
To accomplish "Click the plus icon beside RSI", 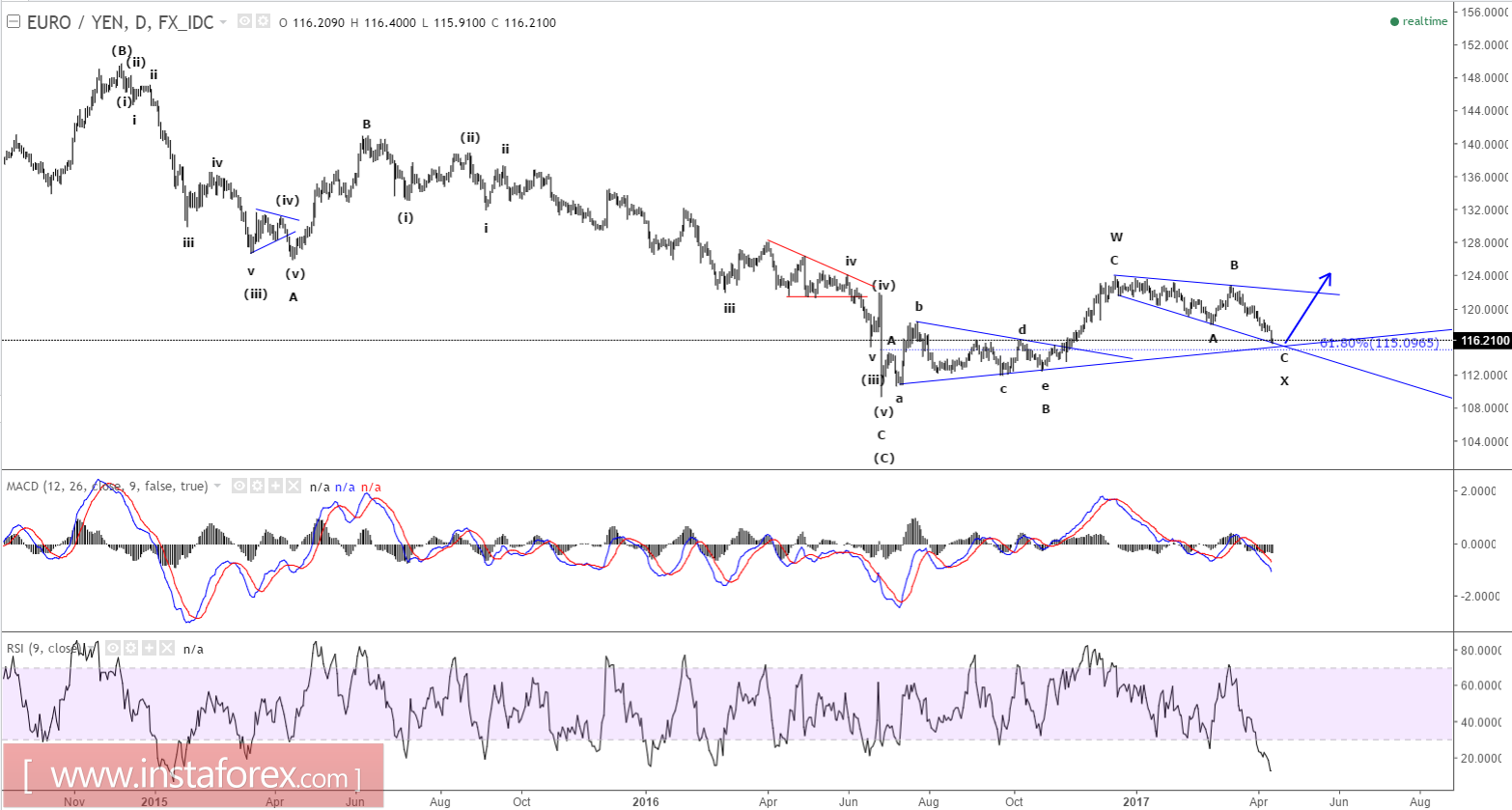I will 148,648.
